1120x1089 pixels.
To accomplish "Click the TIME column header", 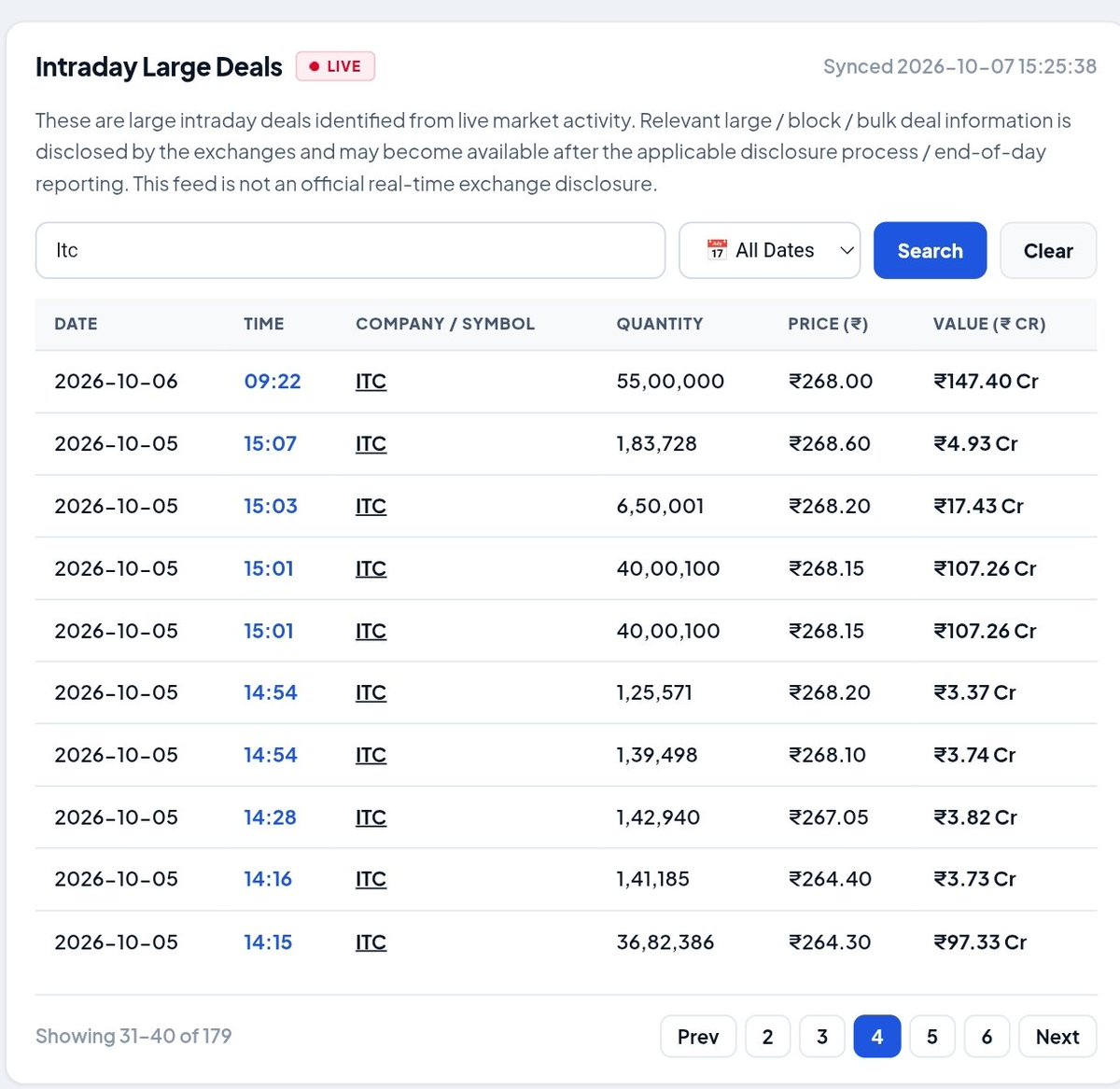I will point(264,324).
